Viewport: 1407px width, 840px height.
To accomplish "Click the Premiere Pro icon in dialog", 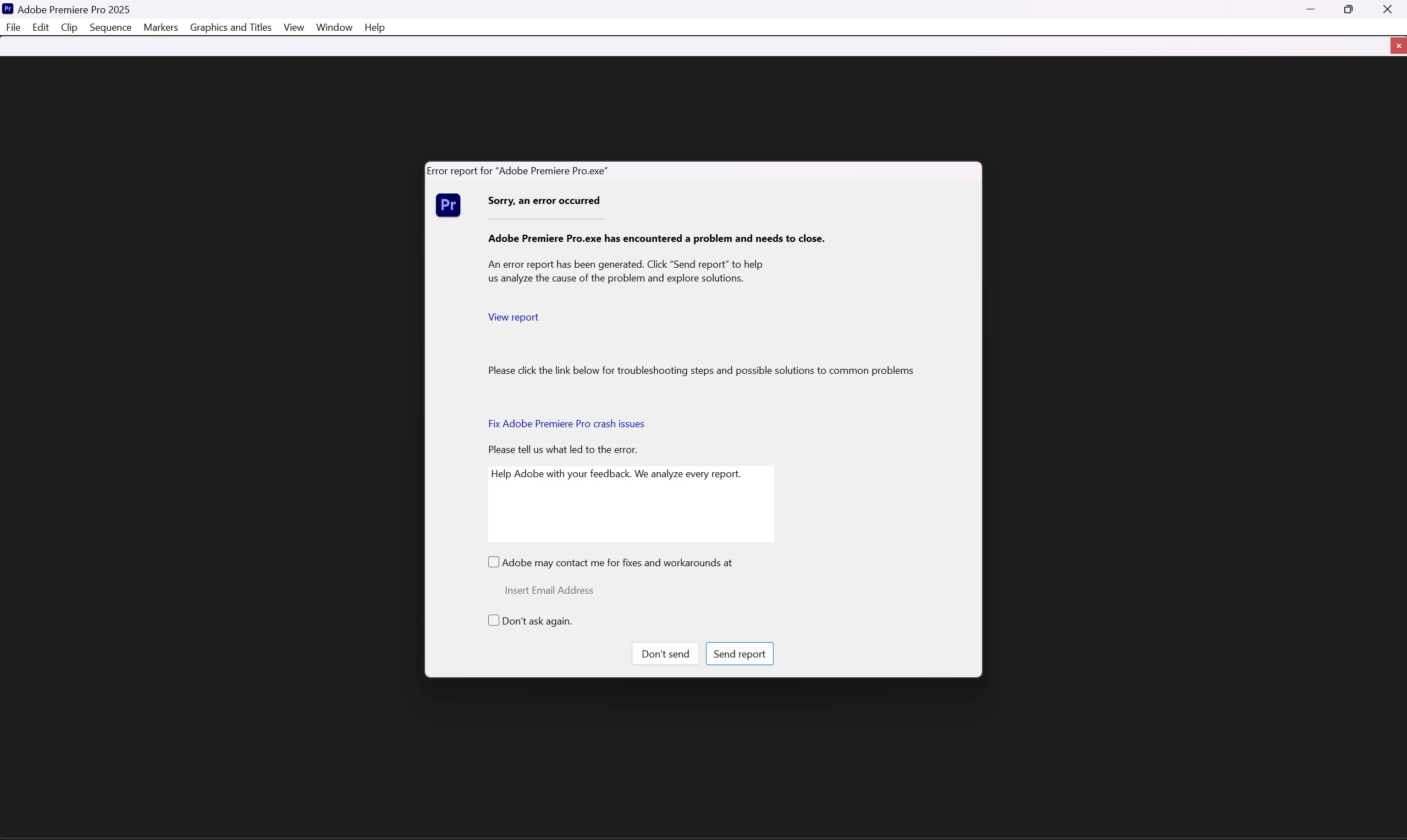I will pos(448,205).
